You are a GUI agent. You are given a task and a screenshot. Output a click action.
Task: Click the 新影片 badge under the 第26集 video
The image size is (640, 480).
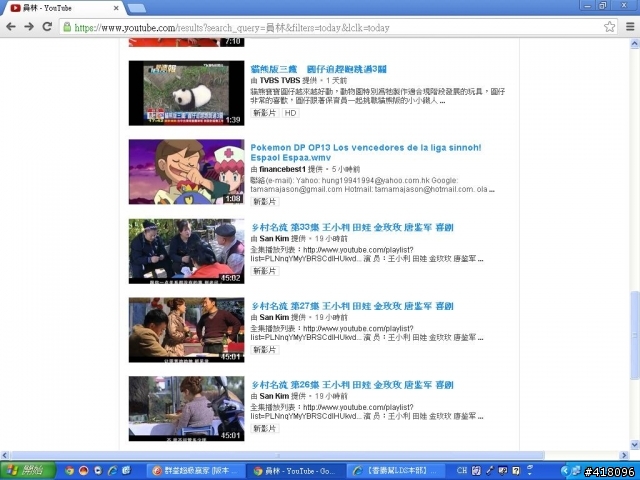[x=265, y=429]
